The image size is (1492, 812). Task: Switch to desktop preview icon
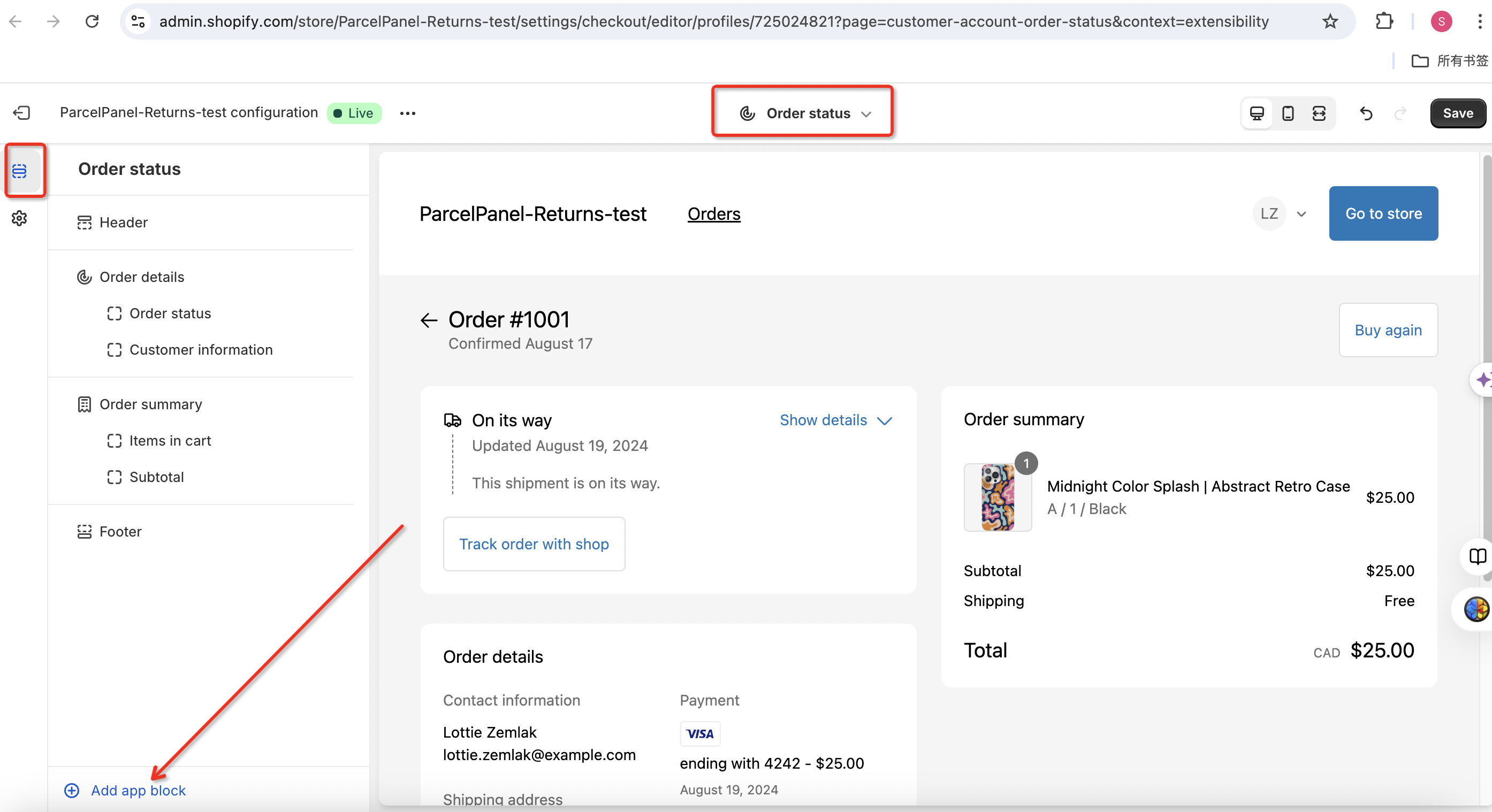(1257, 113)
